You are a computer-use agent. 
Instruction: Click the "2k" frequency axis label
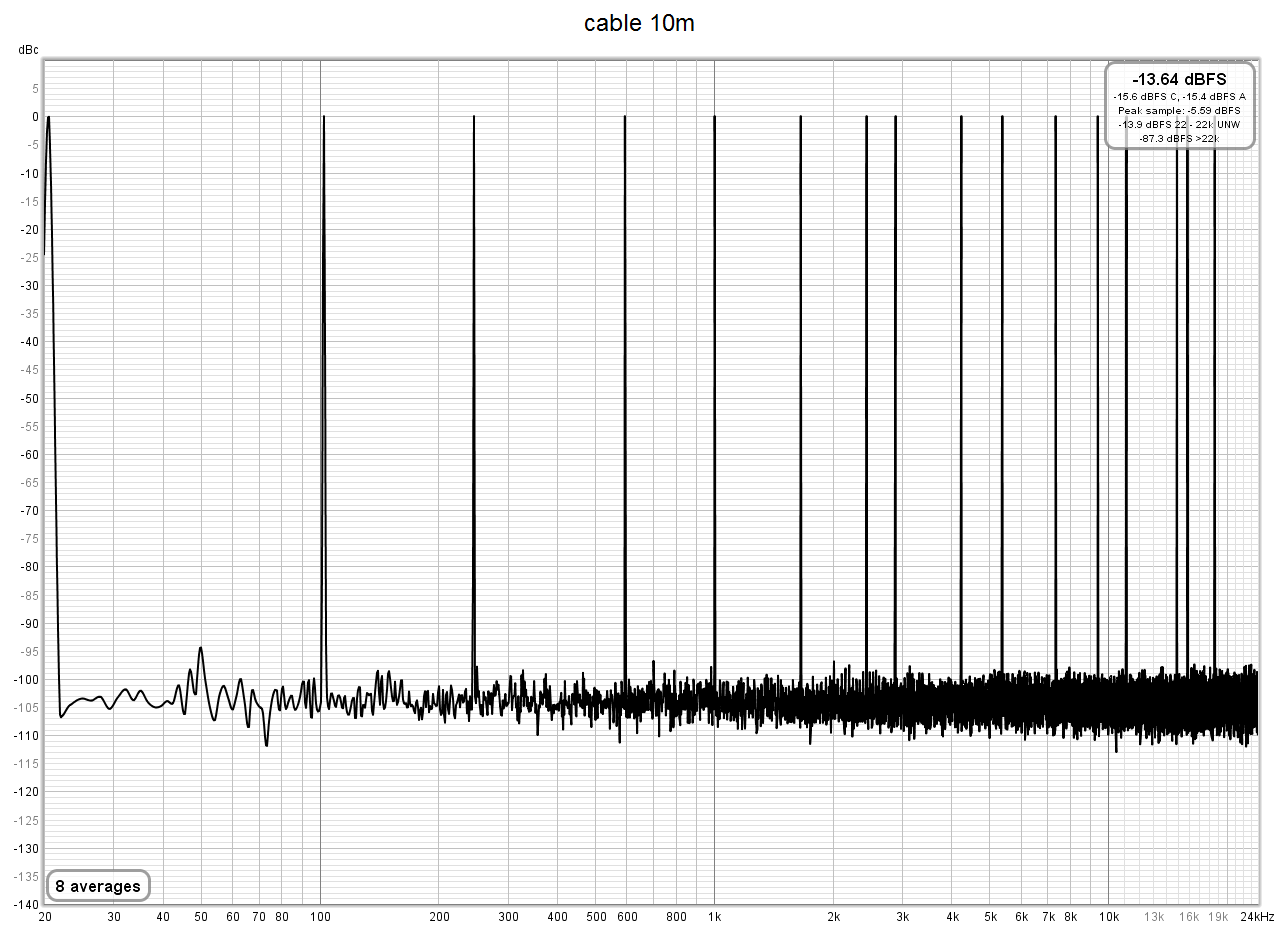pos(833,916)
